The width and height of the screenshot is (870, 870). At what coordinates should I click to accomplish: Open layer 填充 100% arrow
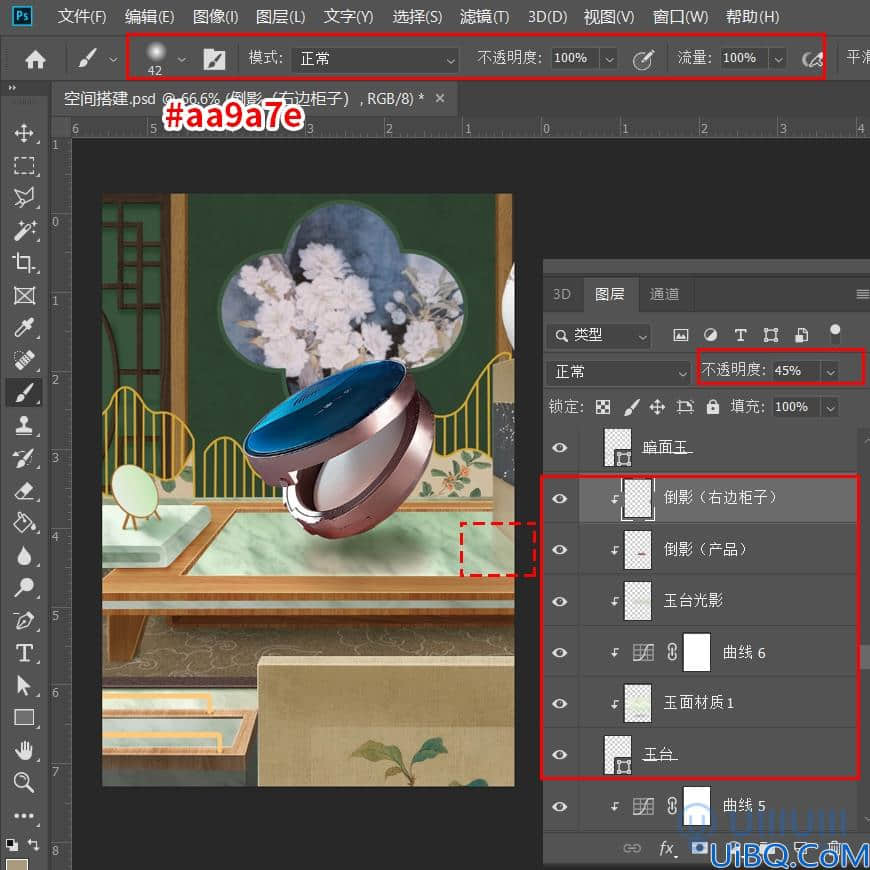830,408
